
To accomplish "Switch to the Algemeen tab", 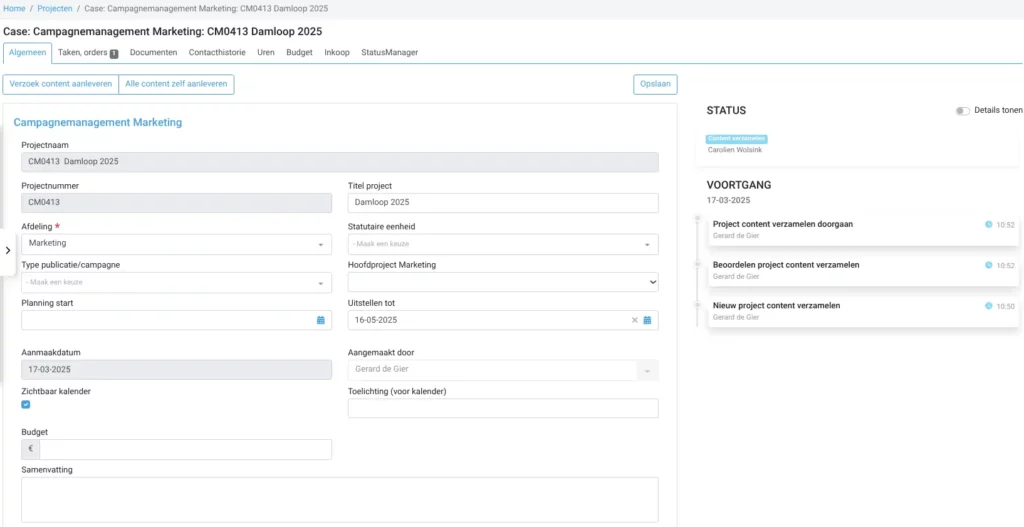I will coord(27,53).
